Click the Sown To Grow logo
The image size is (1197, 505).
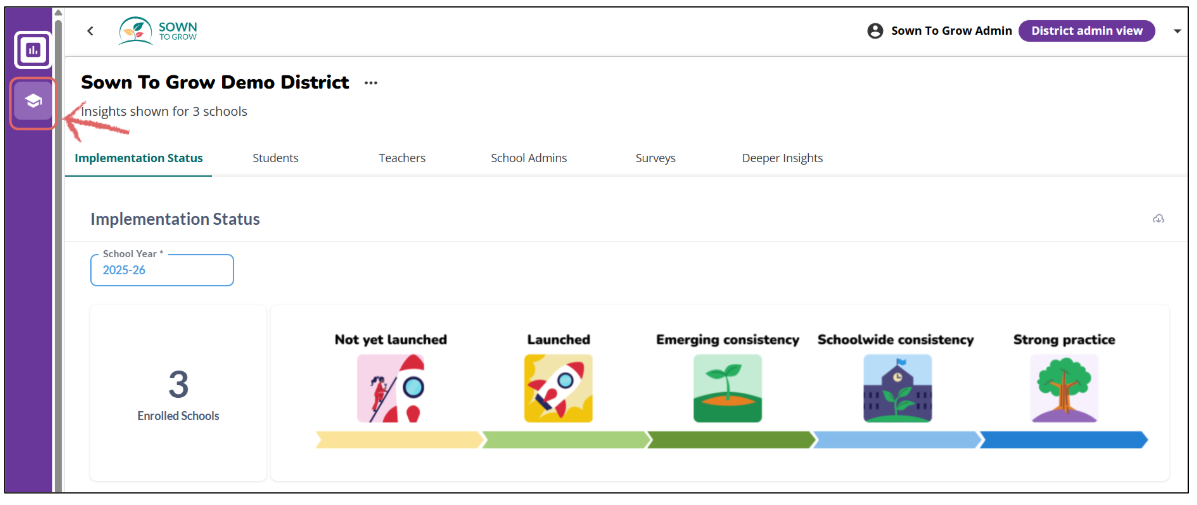click(x=158, y=31)
